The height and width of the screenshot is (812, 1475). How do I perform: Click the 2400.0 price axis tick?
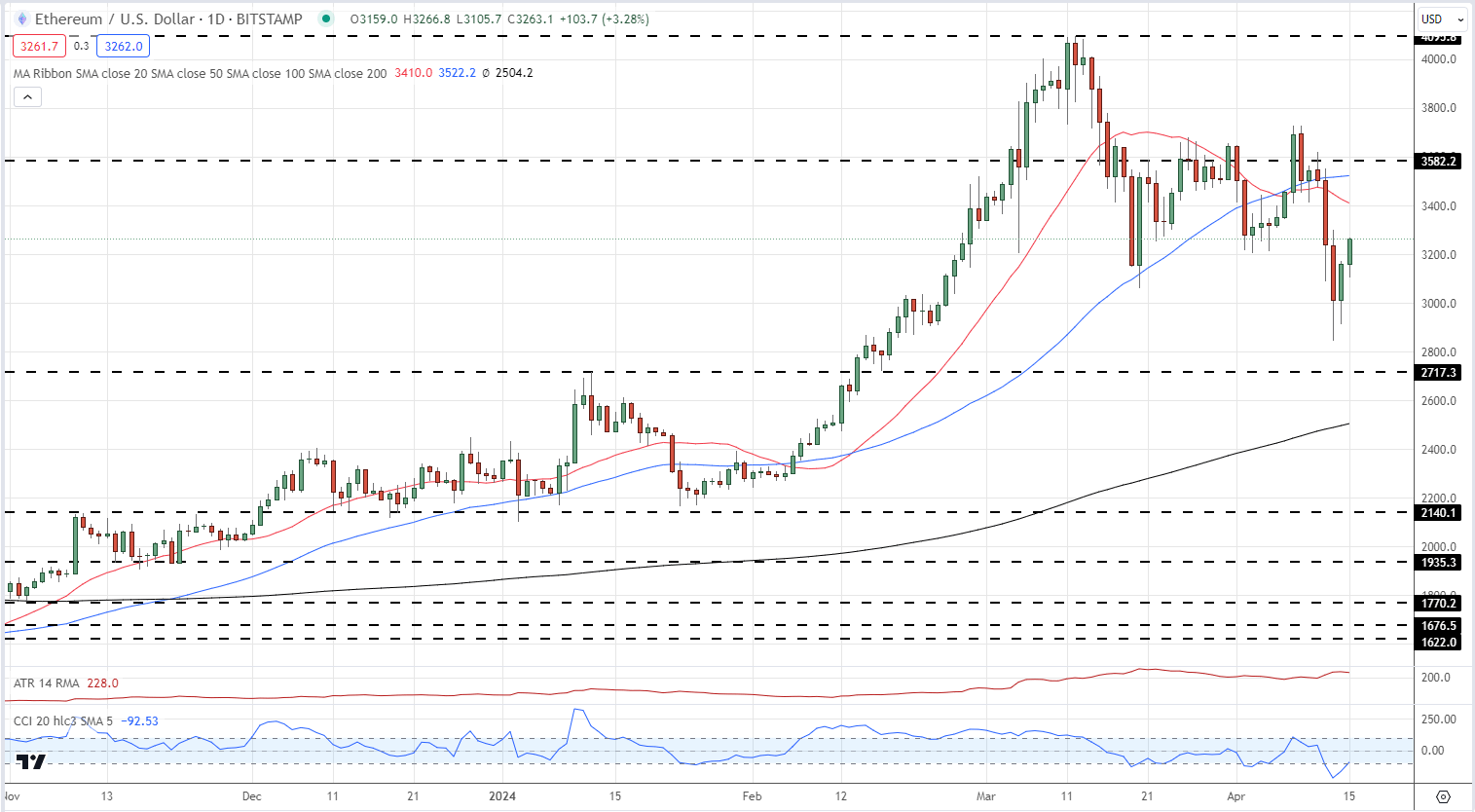[1439, 450]
